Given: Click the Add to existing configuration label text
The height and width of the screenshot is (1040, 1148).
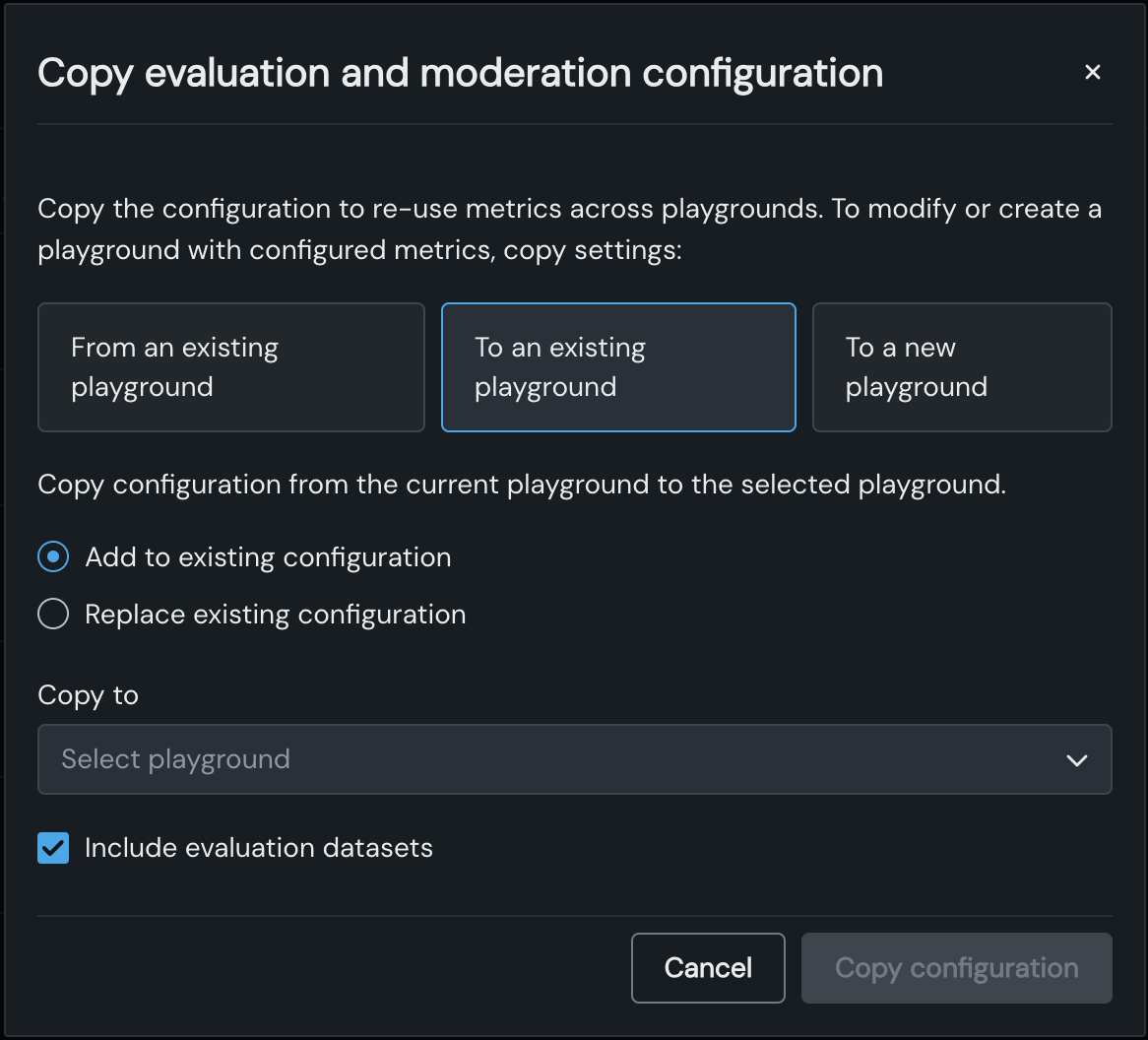Looking at the screenshot, I should click(x=268, y=557).
